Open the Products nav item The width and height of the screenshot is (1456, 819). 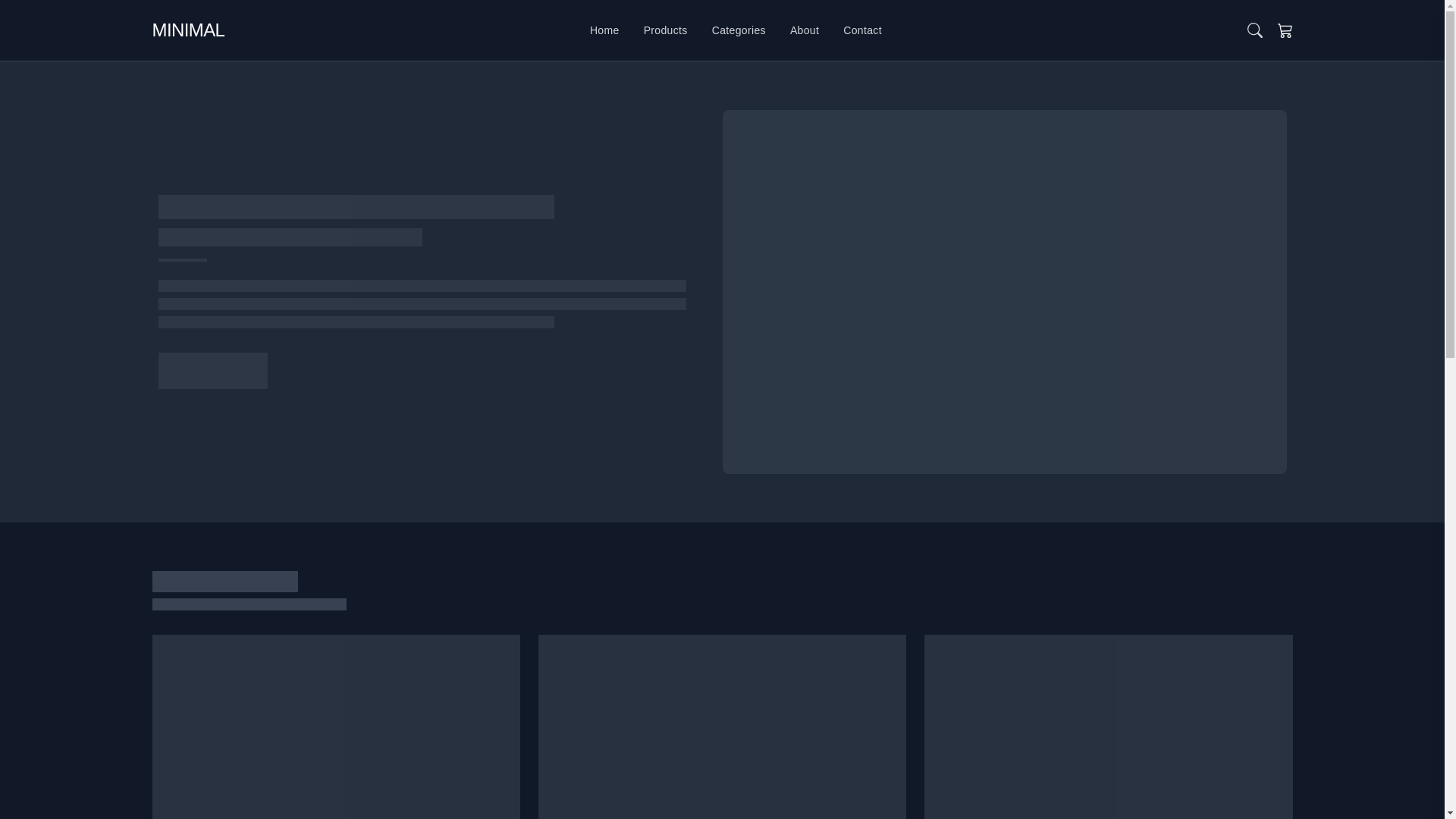pos(665,30)
